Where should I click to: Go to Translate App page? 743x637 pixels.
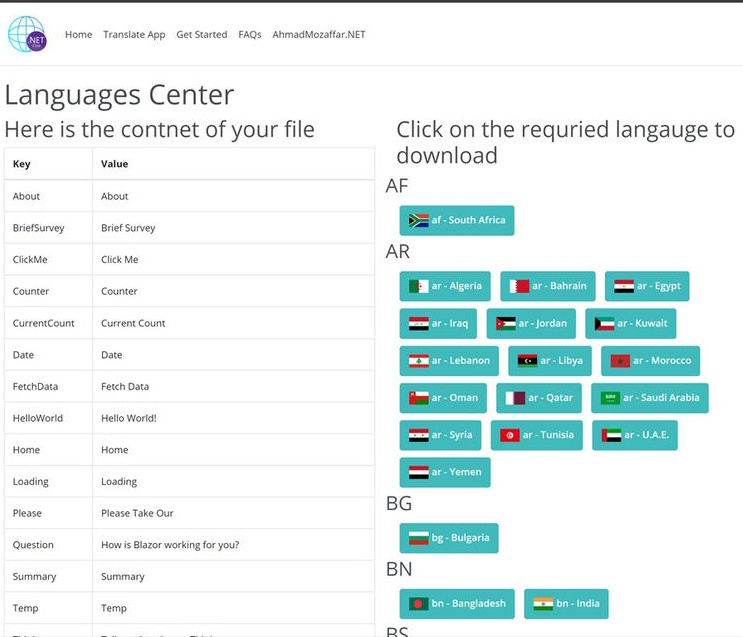point(134,35)
